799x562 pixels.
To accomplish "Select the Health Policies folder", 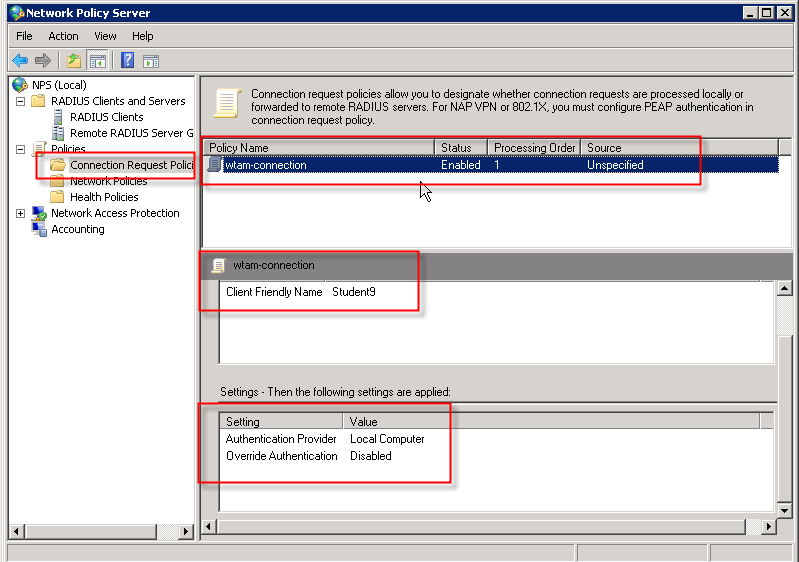I will [104, 197].
